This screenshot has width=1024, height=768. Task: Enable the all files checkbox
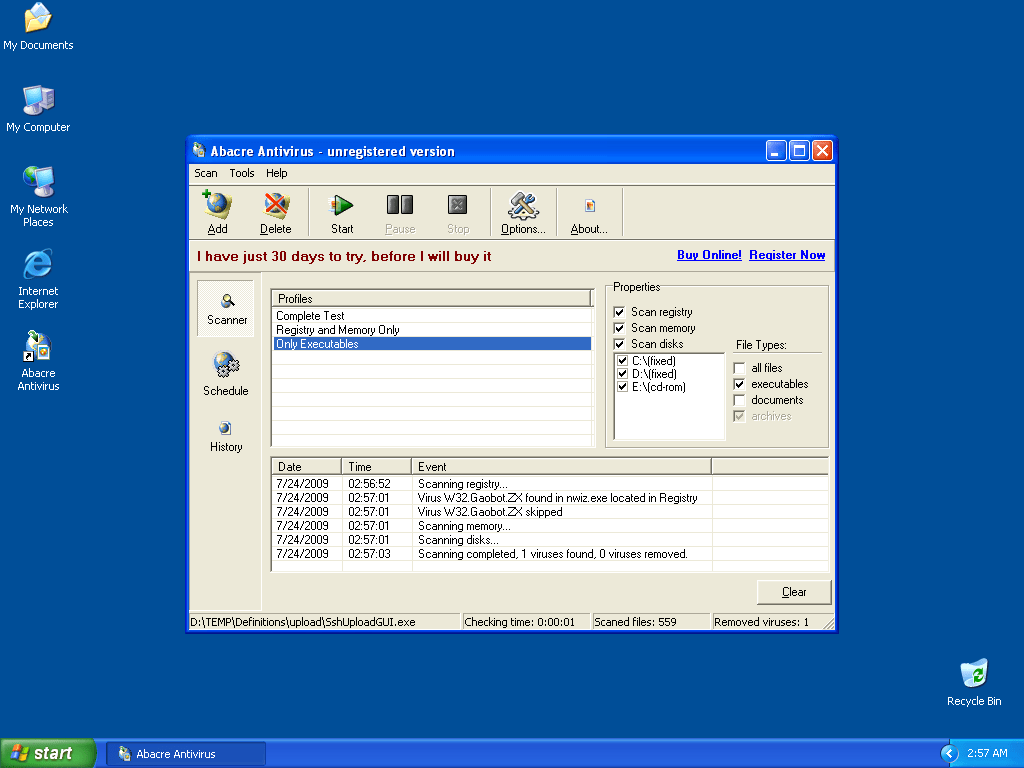point(740,368)
